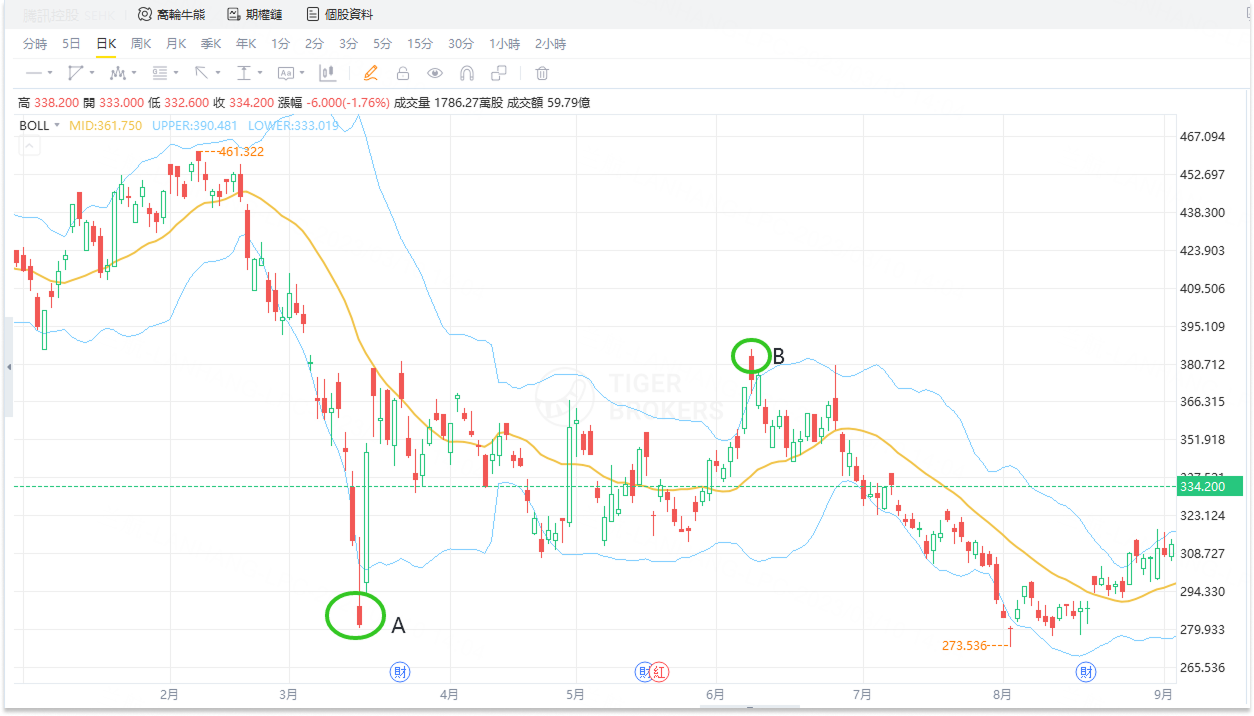1254x716 pixels.
Task: Select the 2分 timeframe tab
Action: click(314, 44)
